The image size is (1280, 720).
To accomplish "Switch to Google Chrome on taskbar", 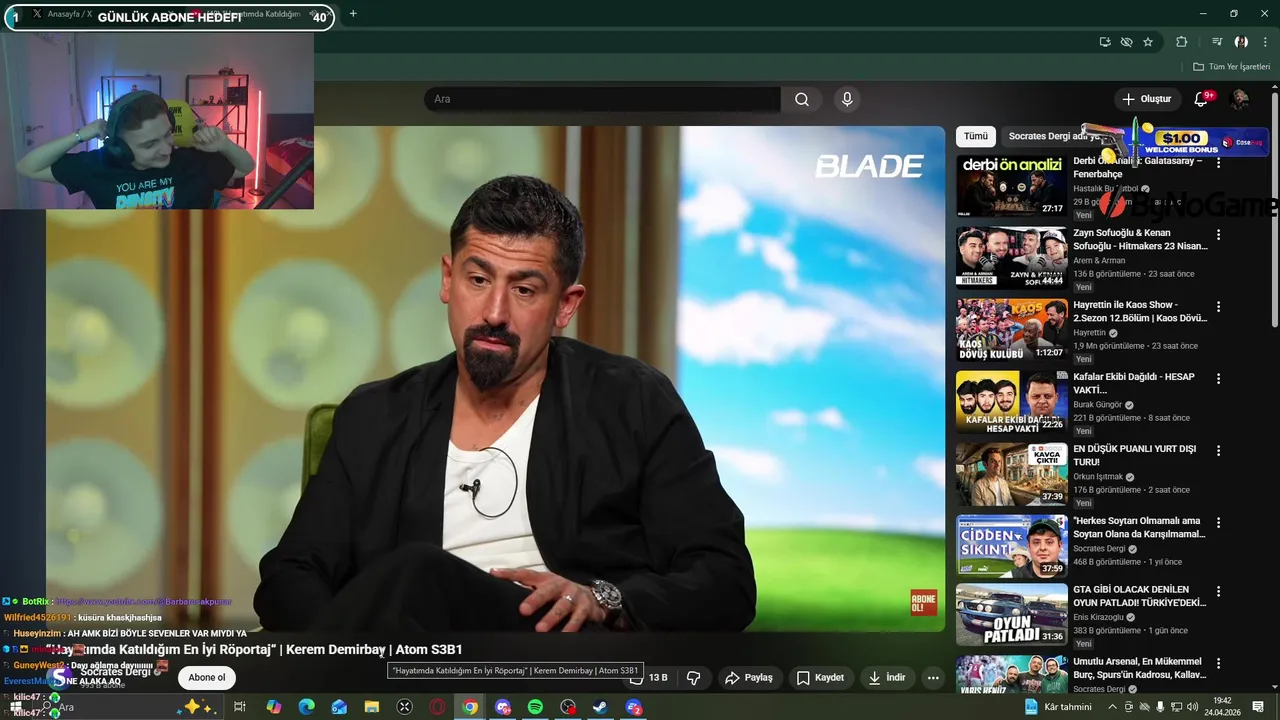I will click(x=470, y=707).
